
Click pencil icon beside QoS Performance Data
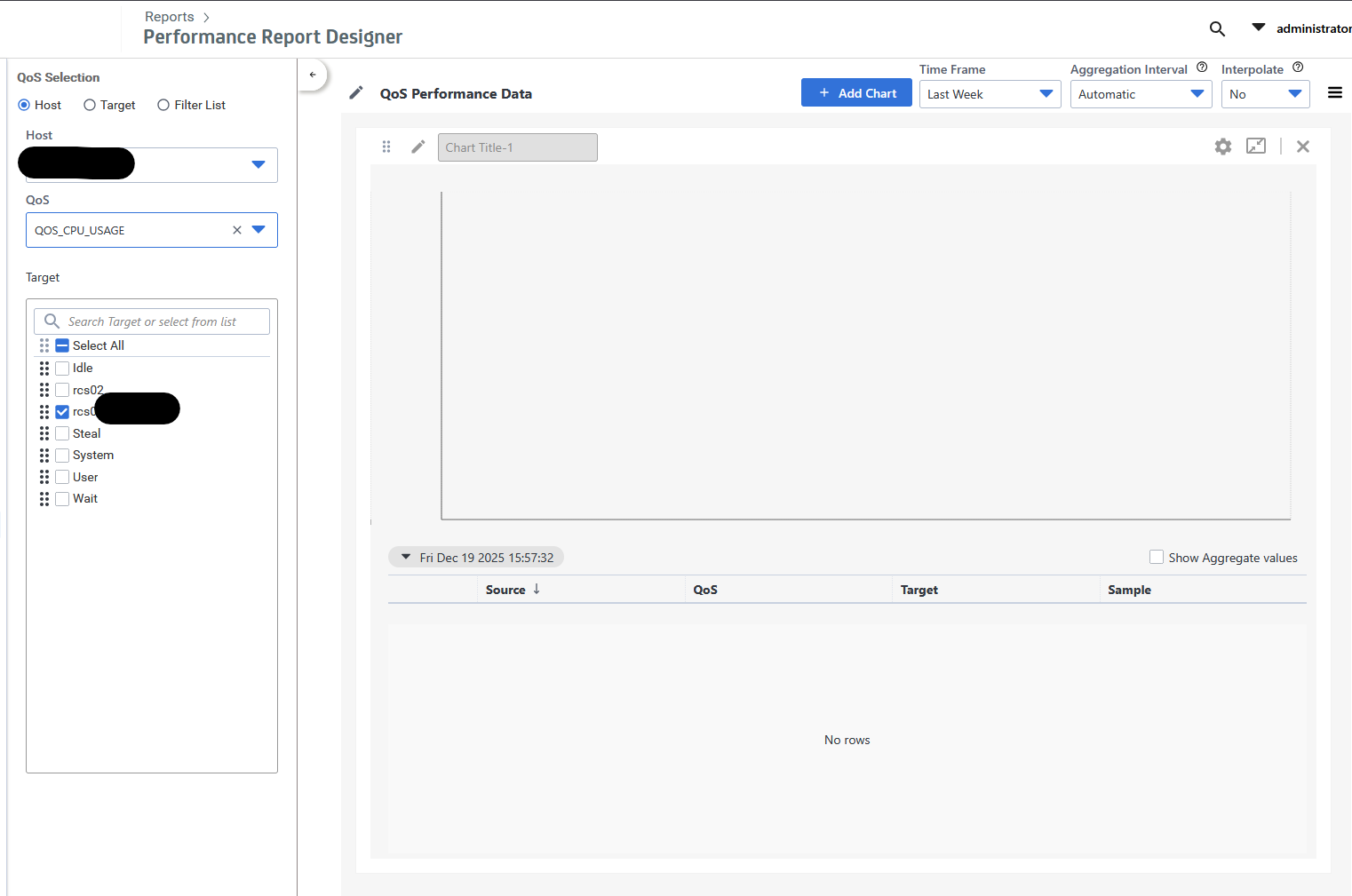356,93
